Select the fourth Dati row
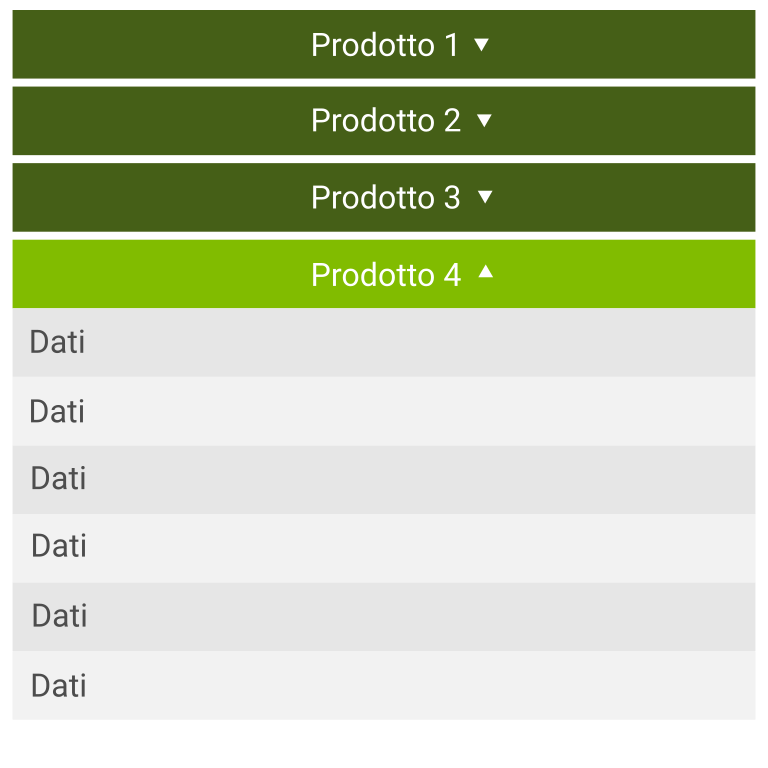The height and width of the screenshot is (768, 768). tap(384, 548)
